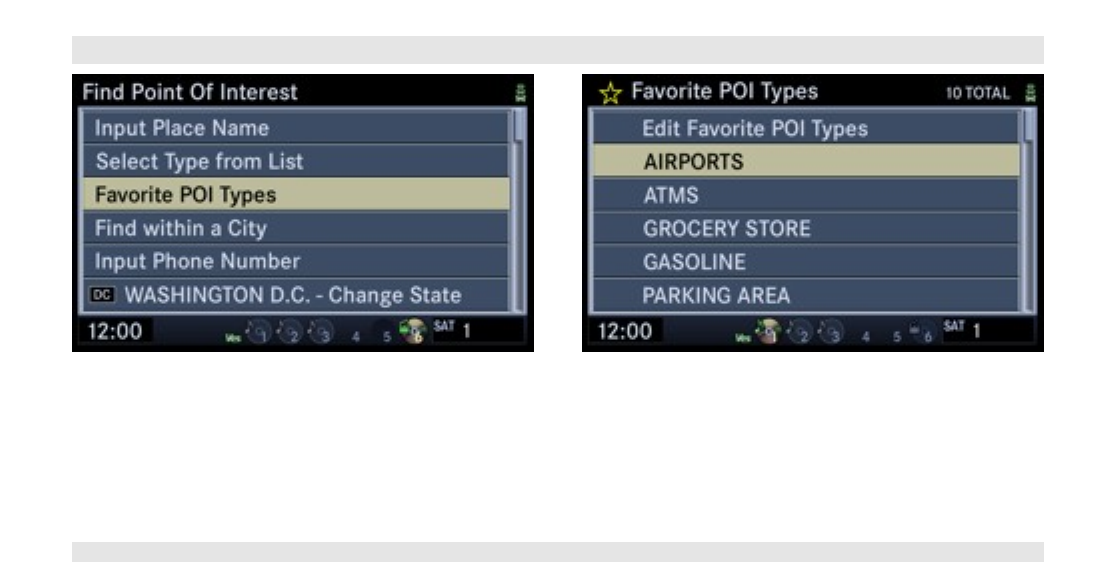Click the yellow star icon beside Favorite POI Types
Viewport: 1116px width, 576px height.
point(610,93)
